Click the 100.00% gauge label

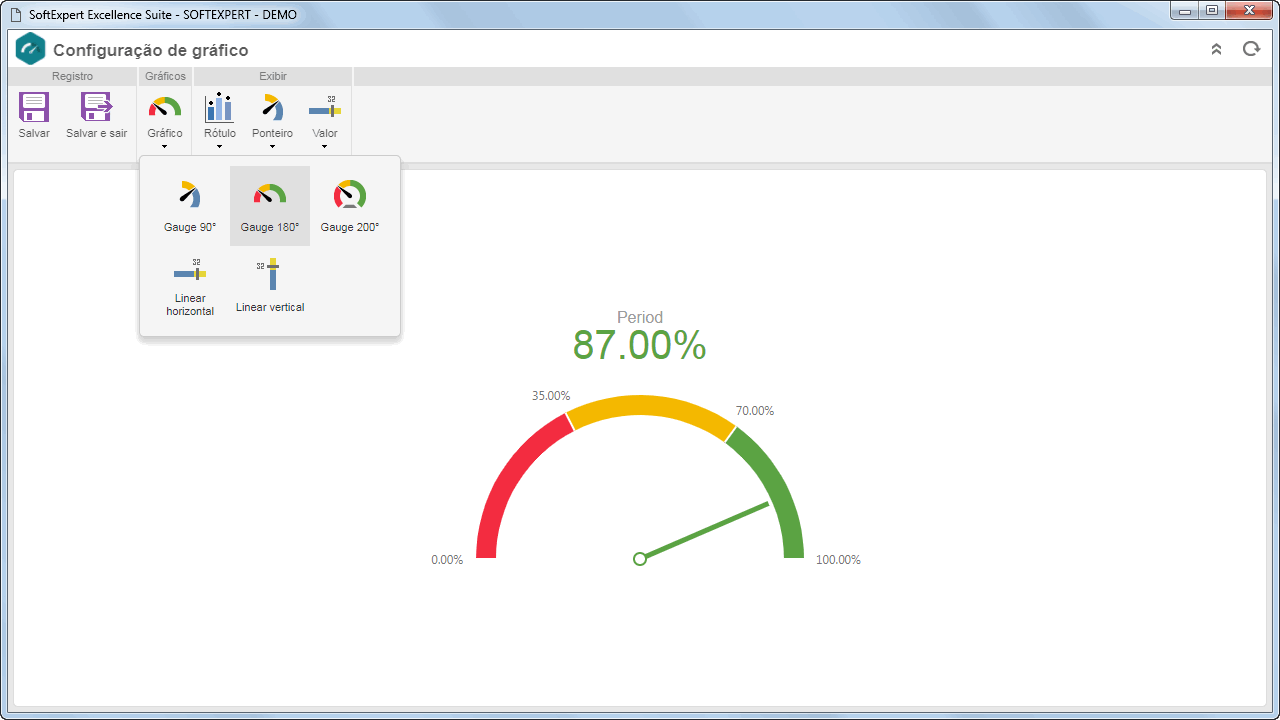(838, 560)
